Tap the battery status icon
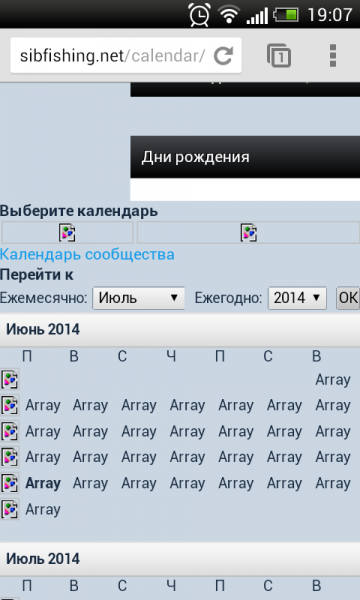This screenshot has width=360, height=600. click(x=287, y=15)
